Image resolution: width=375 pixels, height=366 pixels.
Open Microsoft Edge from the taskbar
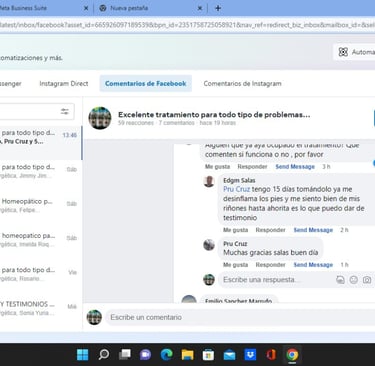coord(166,355)
